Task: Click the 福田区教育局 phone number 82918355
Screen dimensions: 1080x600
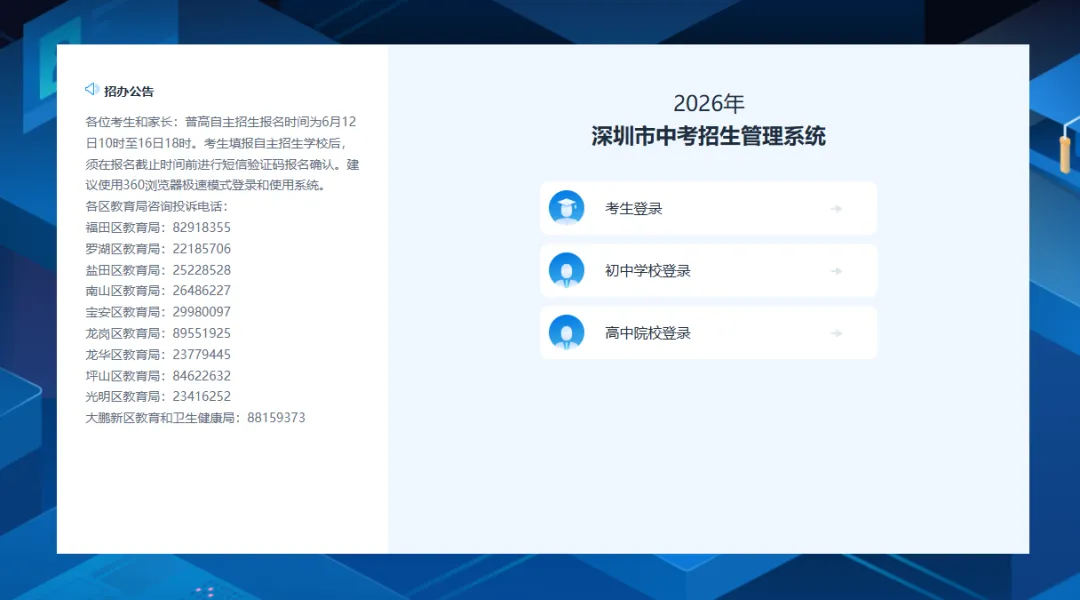Action: [202, 227]
